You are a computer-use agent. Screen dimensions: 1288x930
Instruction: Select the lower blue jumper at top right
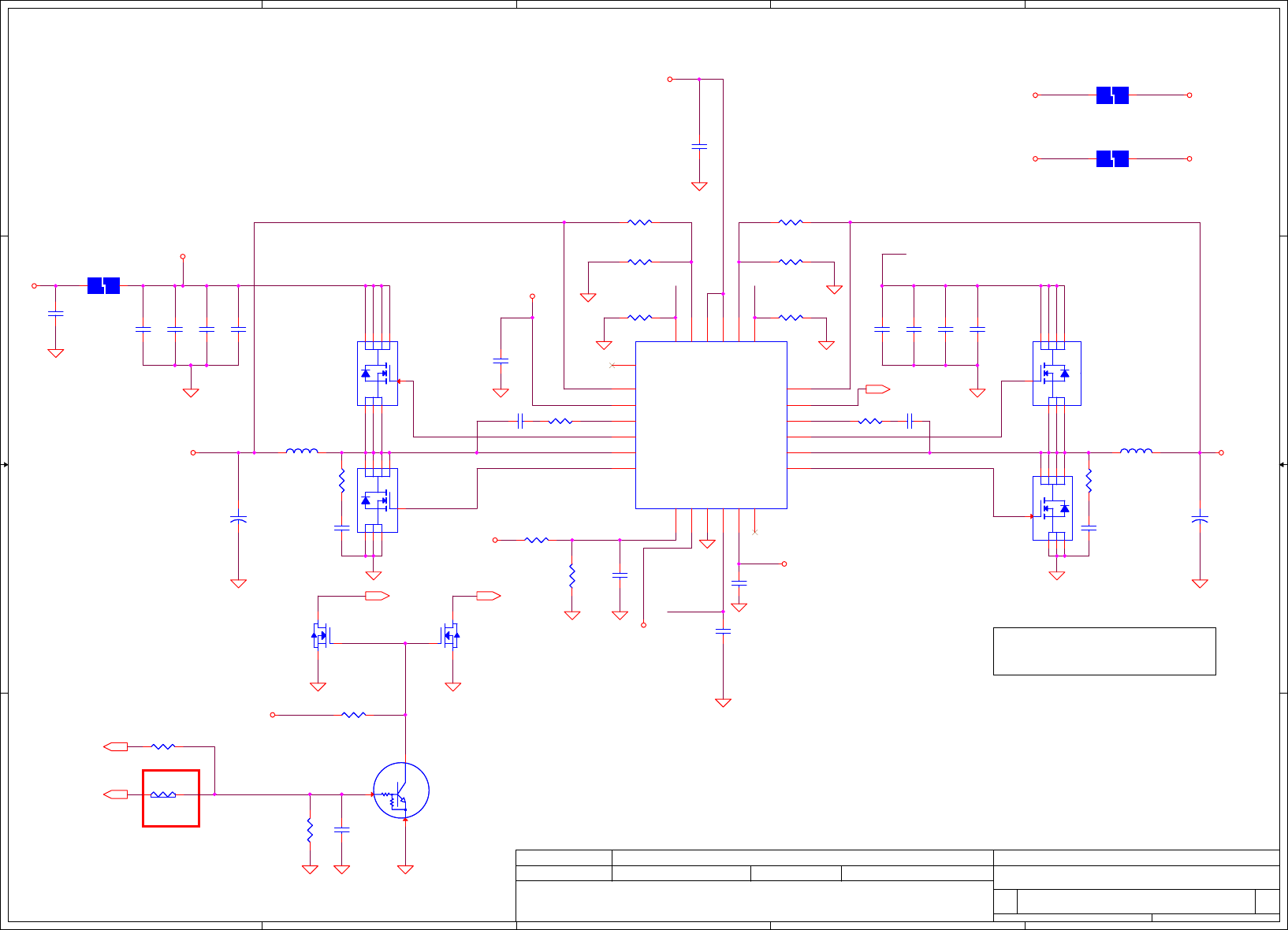(x=1112, y=158)
